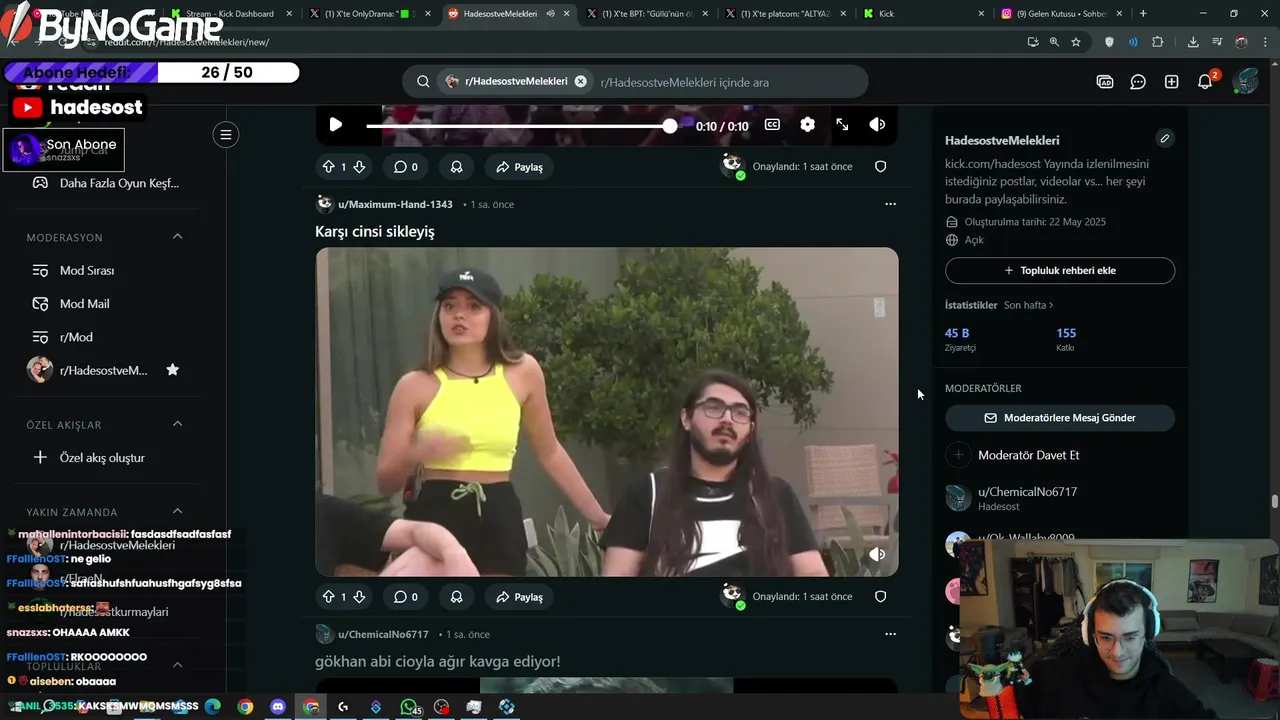Open post titled Karşı cinsi sikleyiş

[x=375, y=231]
